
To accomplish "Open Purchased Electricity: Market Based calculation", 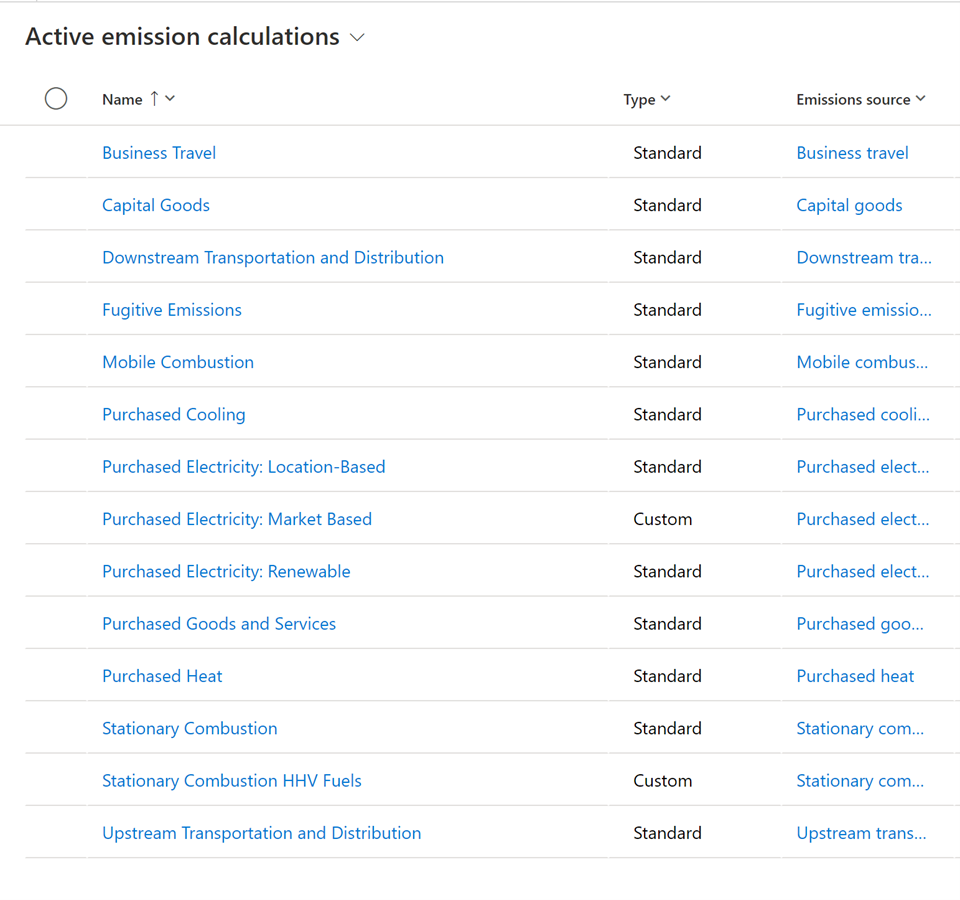I will pos(237,519).
